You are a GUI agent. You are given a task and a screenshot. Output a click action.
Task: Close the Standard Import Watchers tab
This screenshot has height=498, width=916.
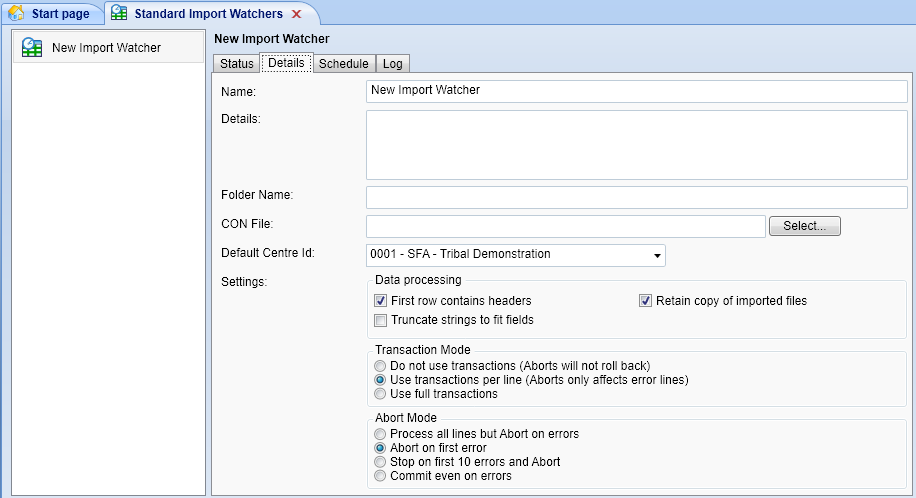click(x=296, y=14)
